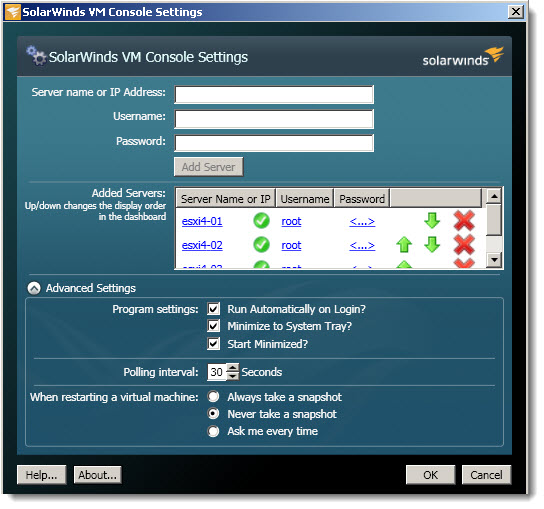This screenshot has height=509, width=544.
Task: Edit the esxi4-01 server name link
Action: click(x=202, y=221)
